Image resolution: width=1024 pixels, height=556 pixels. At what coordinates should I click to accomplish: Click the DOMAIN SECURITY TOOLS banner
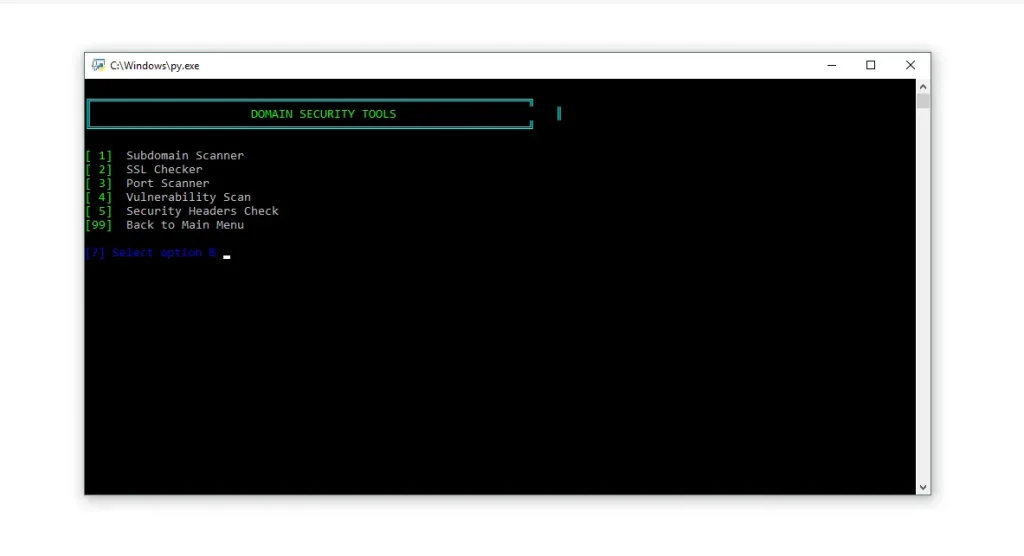(323, 114)
